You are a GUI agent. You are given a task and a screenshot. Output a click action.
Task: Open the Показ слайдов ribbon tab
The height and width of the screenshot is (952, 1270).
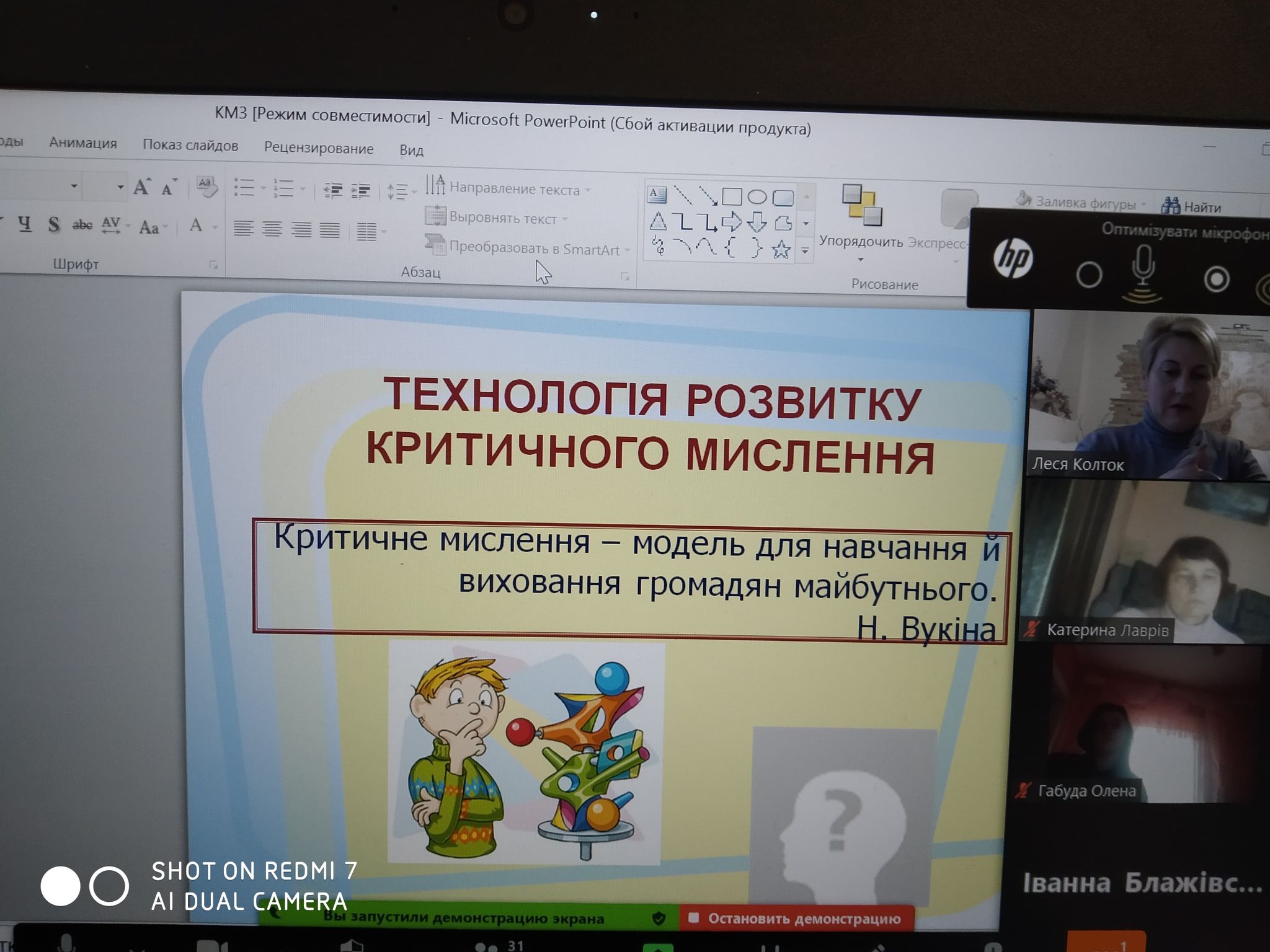pos(190,145)
